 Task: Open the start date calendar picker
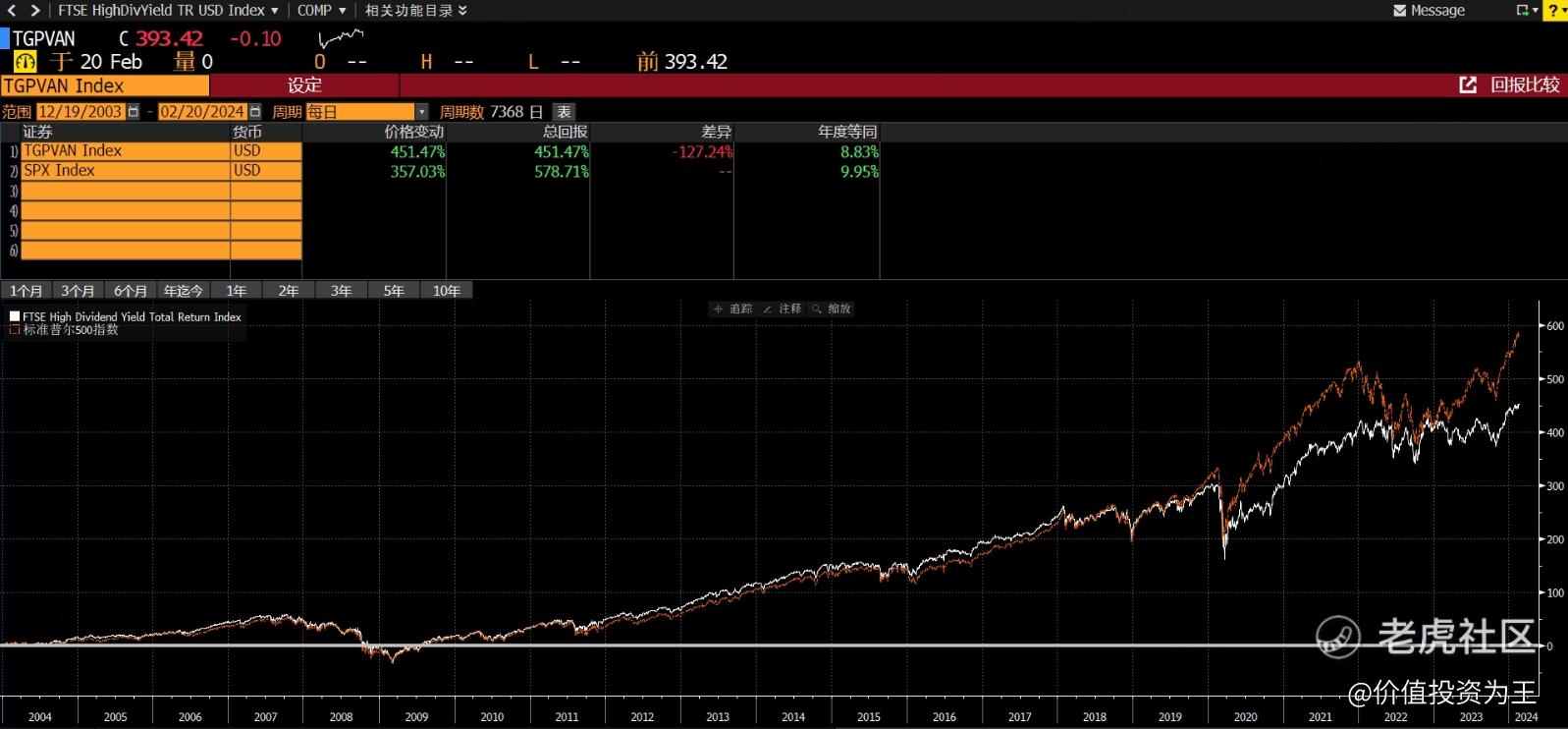pyautogui.click(x=134, y=112)
